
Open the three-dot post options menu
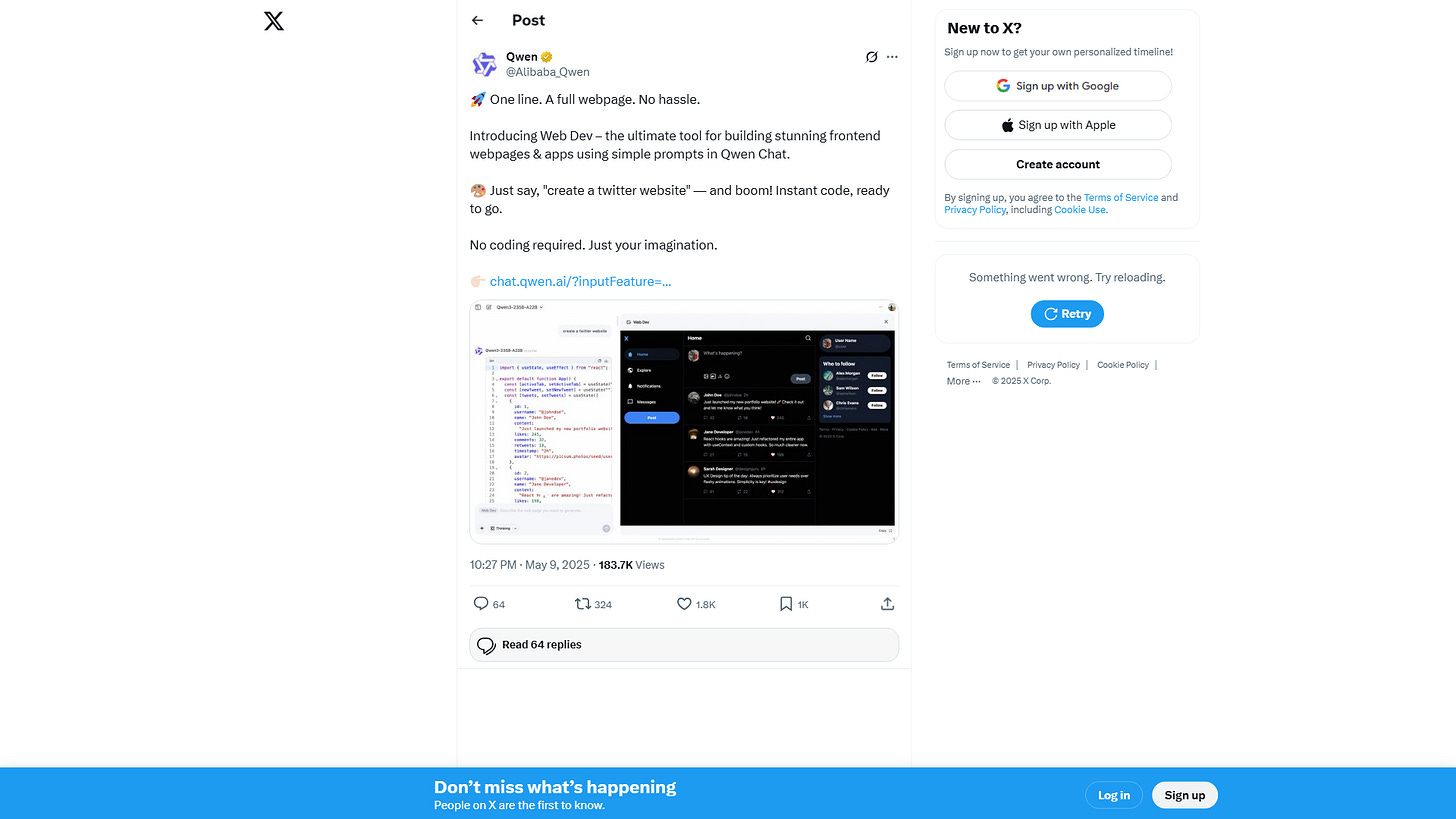(x=892, y=57)
